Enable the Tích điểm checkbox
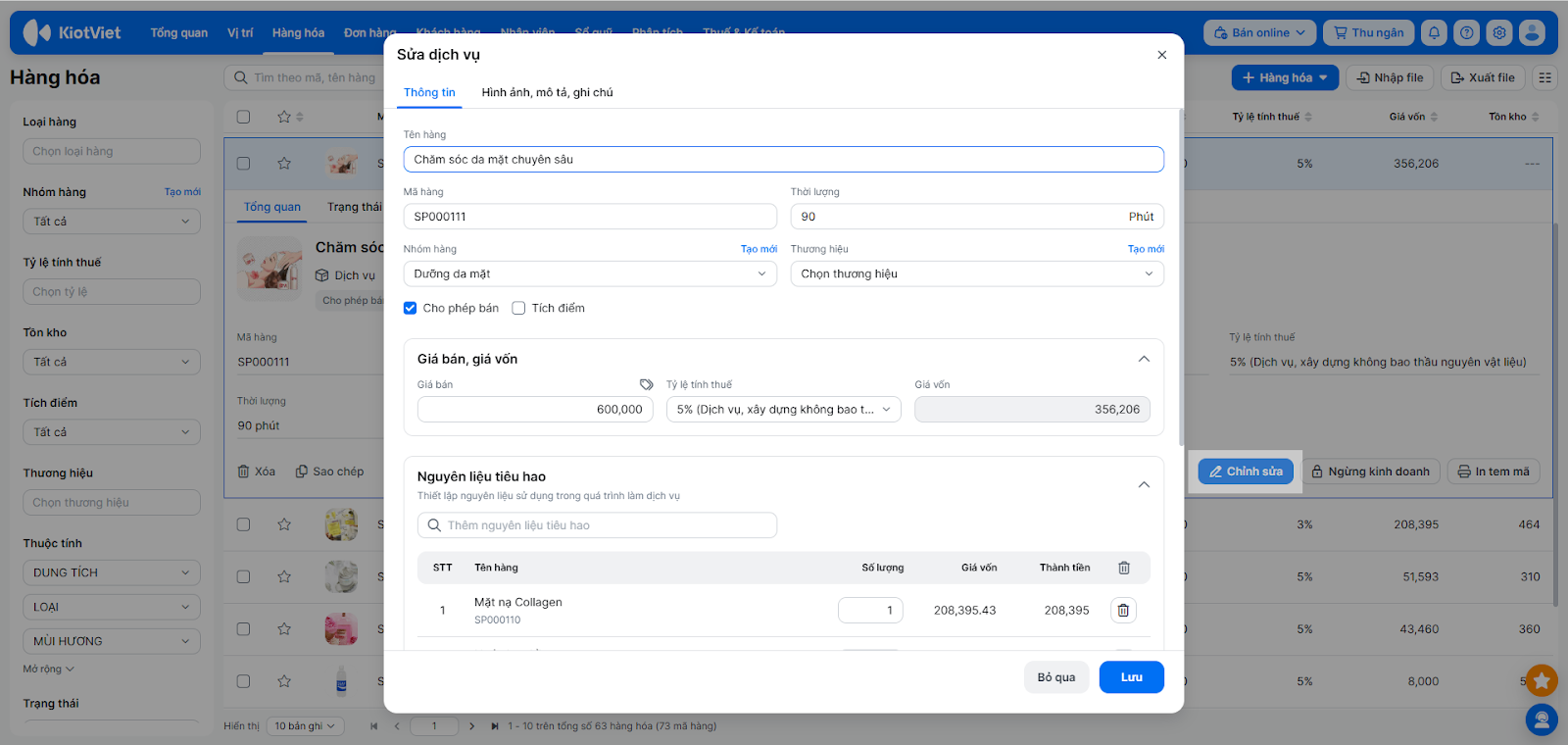This screenshot has width=1568, height=745. 519,308
